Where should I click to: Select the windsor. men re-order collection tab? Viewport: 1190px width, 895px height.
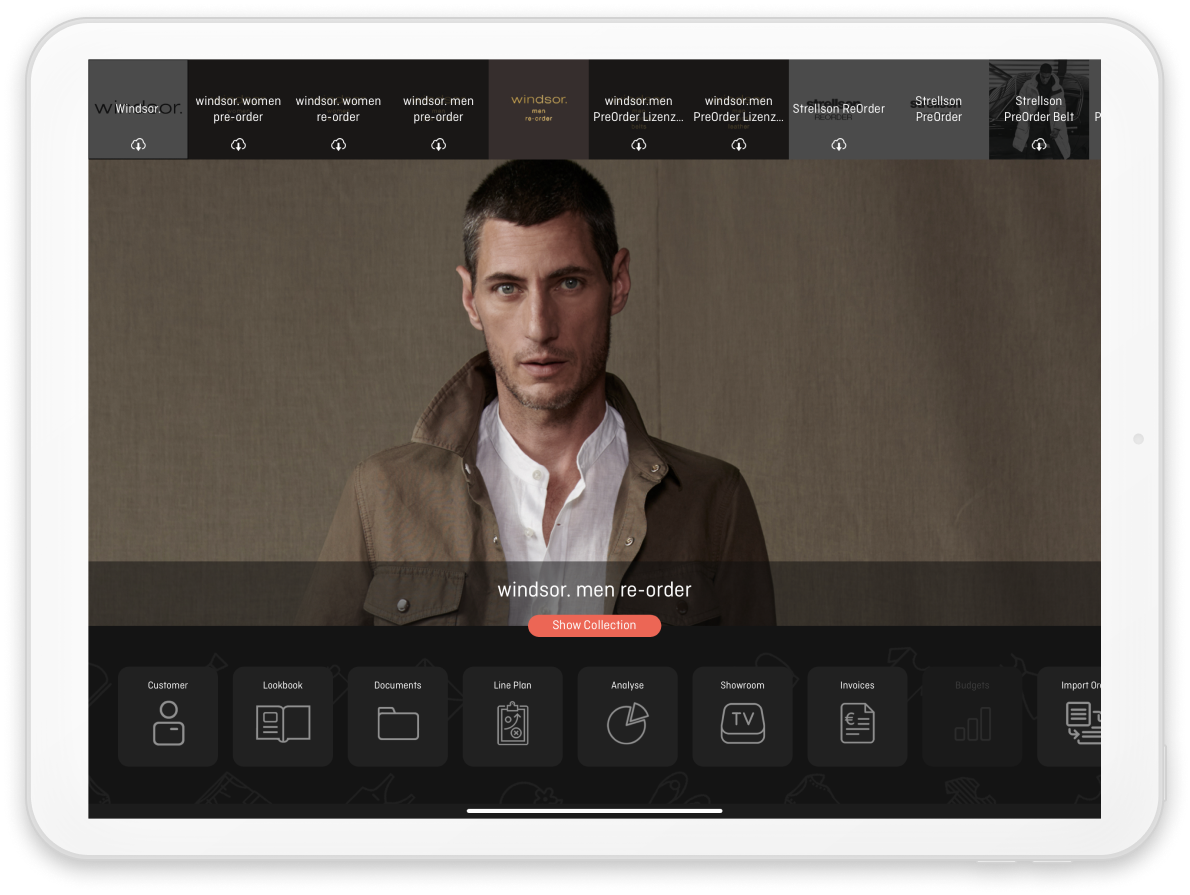tap(539, 109)
